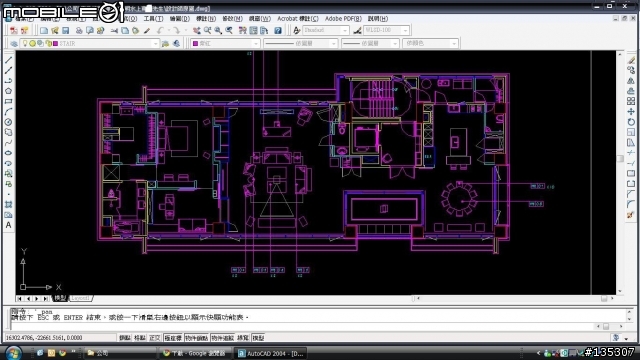Open the object color swatch dropdown
The height and width of the screenshot is (360, 640).
click(x=225, y=44)
